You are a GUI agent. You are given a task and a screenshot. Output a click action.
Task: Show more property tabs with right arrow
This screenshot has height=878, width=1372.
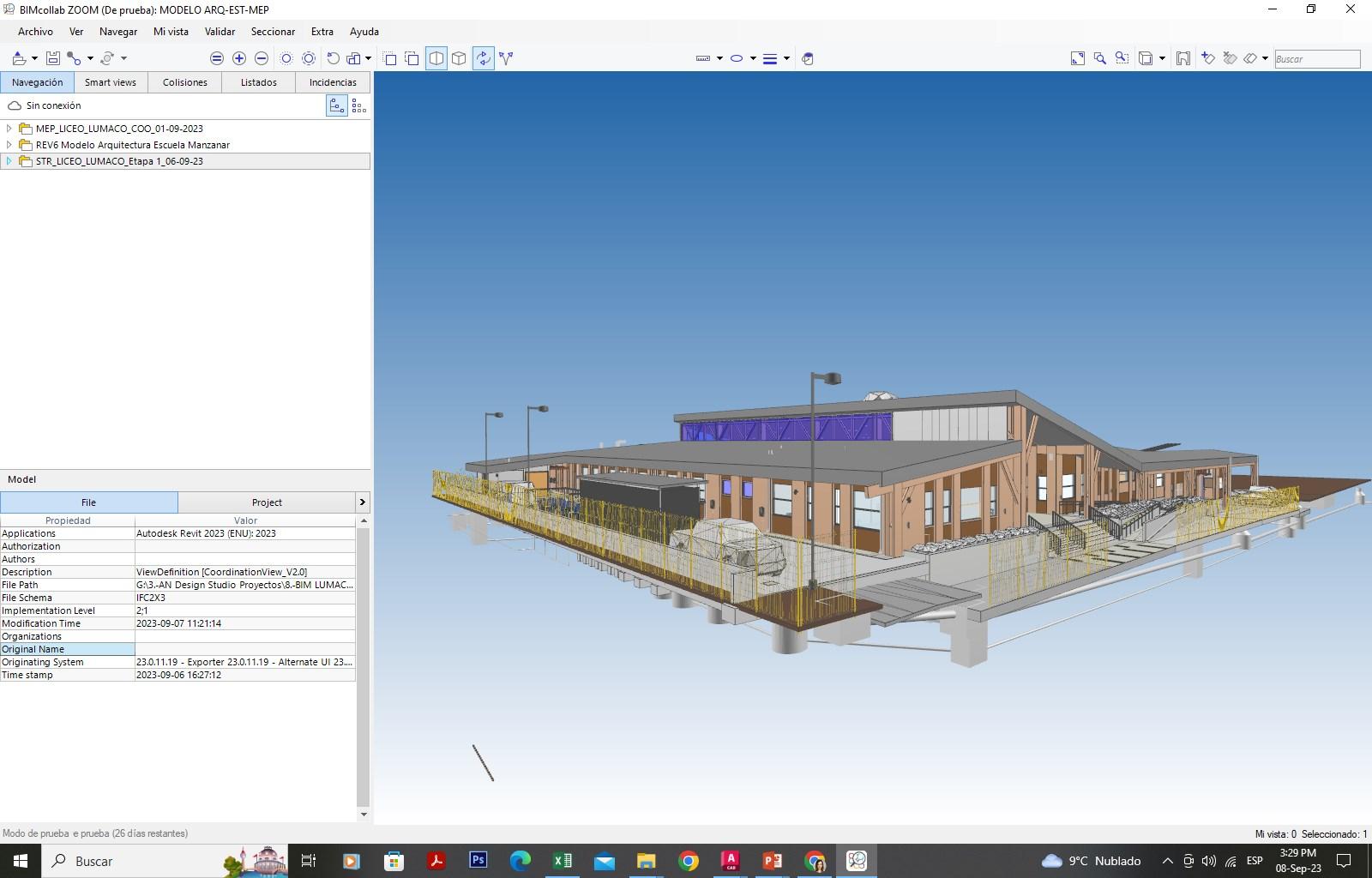pos(363,502)
